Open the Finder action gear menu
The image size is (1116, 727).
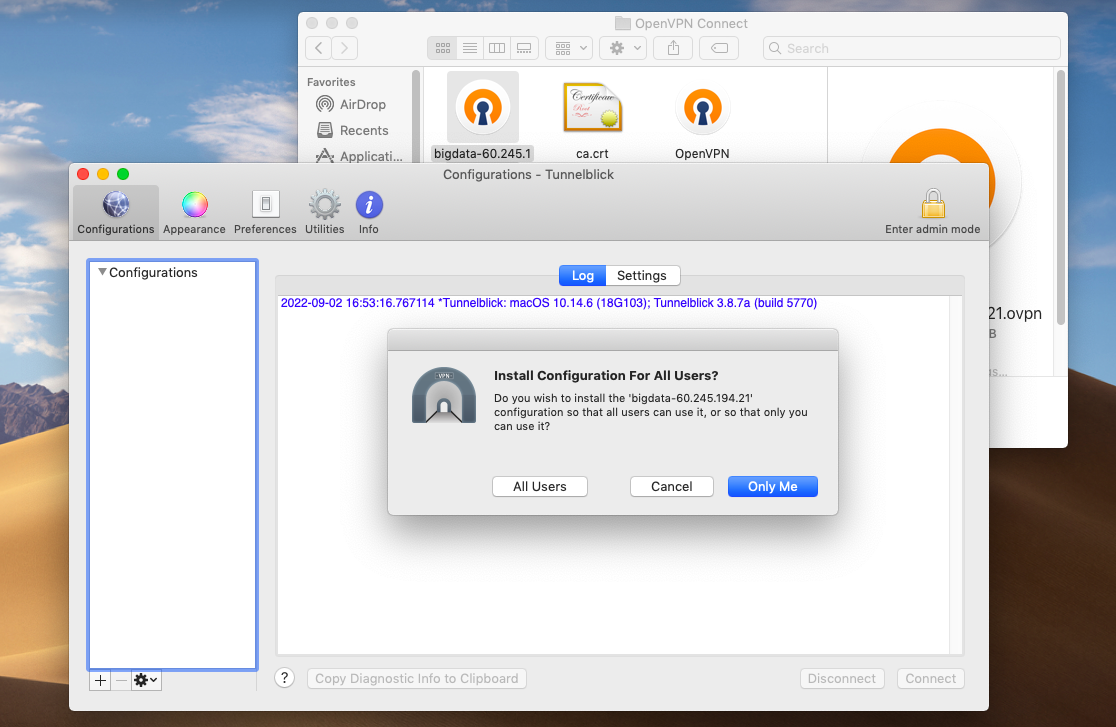coord(623,48)
